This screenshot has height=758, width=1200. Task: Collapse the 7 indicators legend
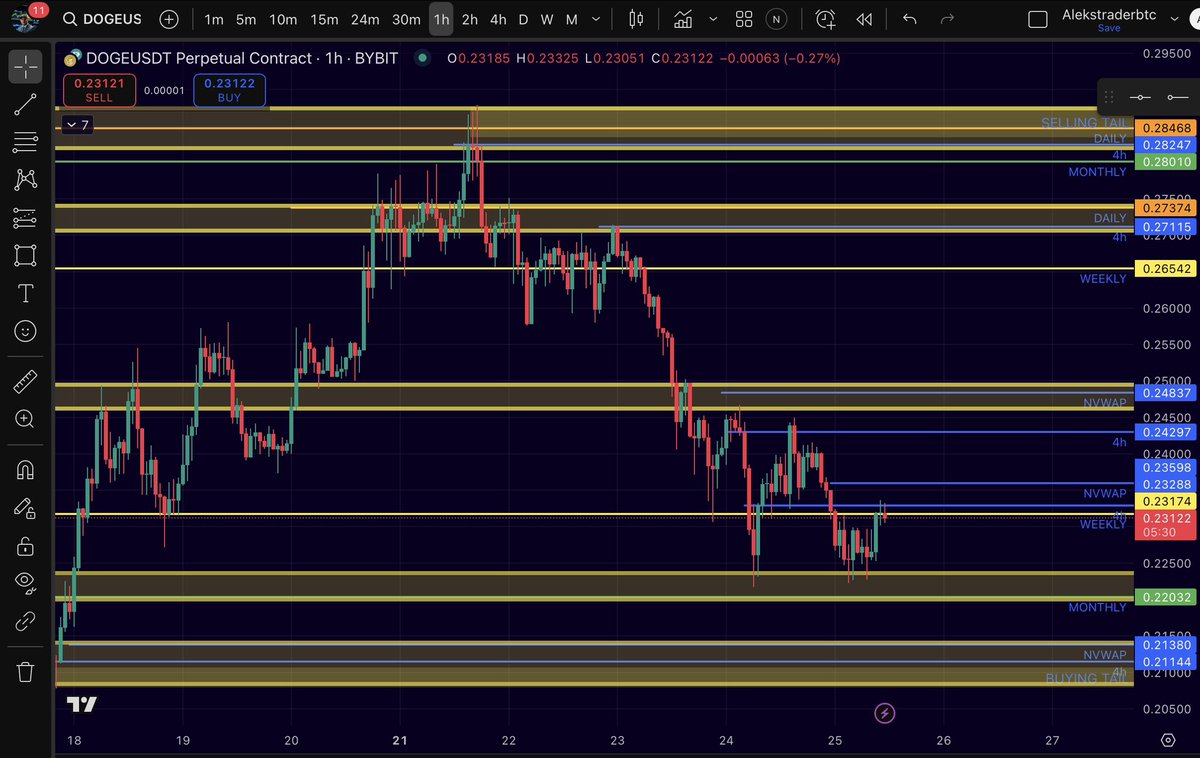(x=77, y=125)
